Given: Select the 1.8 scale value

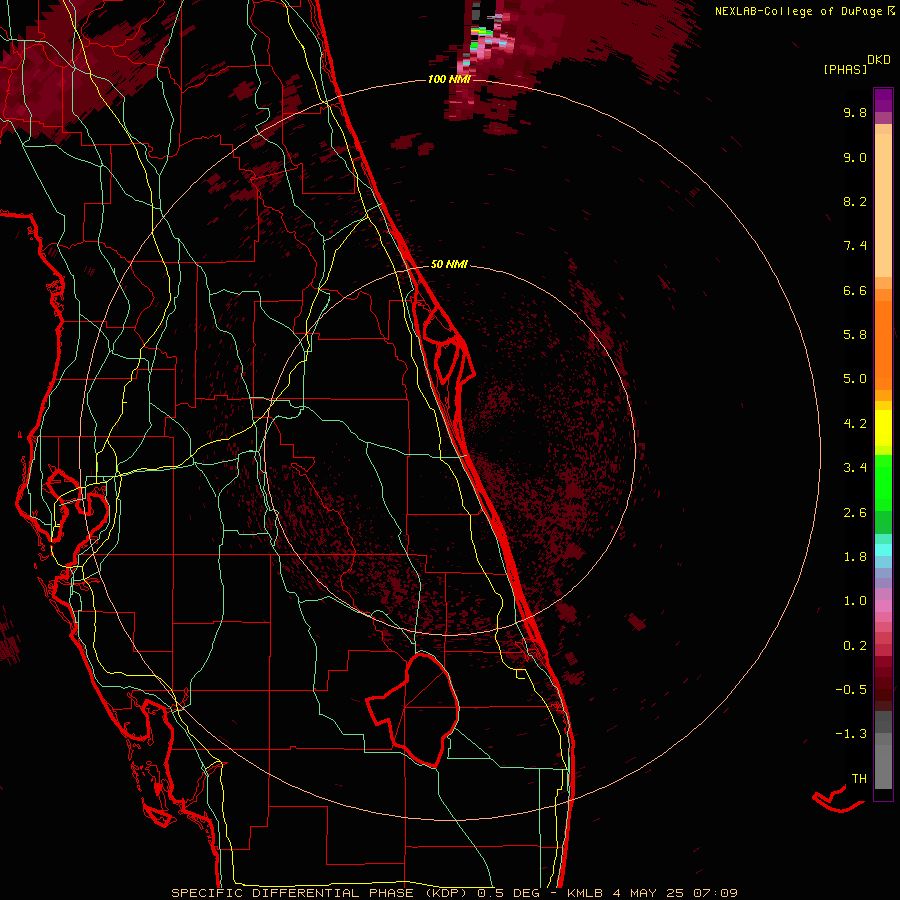Looking at the screenshot, I should 855,557.
